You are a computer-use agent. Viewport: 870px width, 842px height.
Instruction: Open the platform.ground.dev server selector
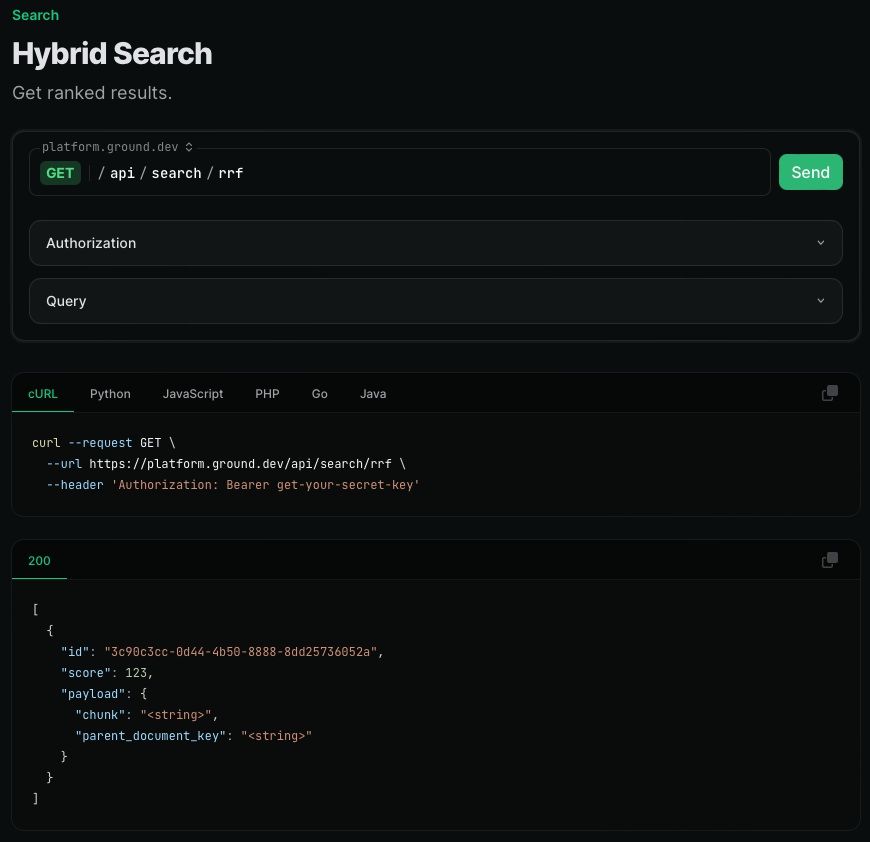tap(118, 147)
